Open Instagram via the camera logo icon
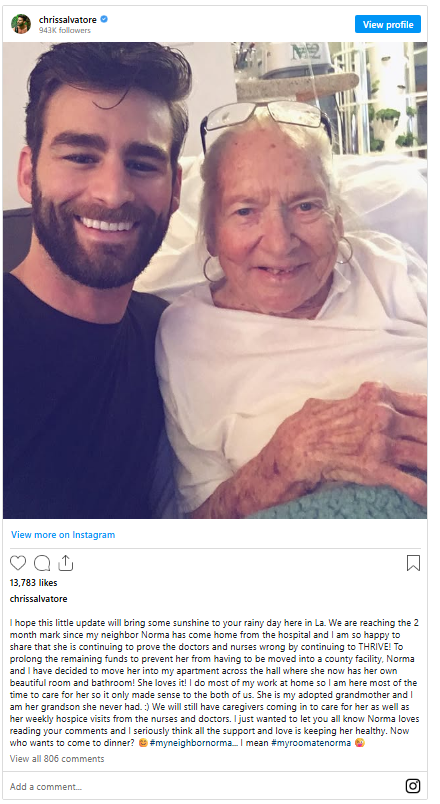 click(x=413, y=786)
